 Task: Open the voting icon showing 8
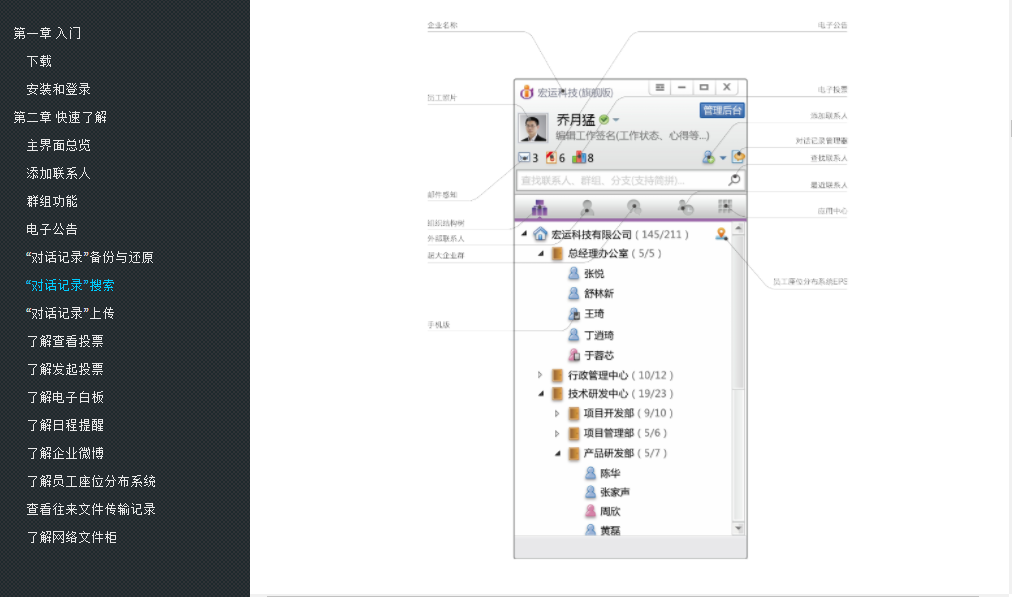[x=578, y=157]
